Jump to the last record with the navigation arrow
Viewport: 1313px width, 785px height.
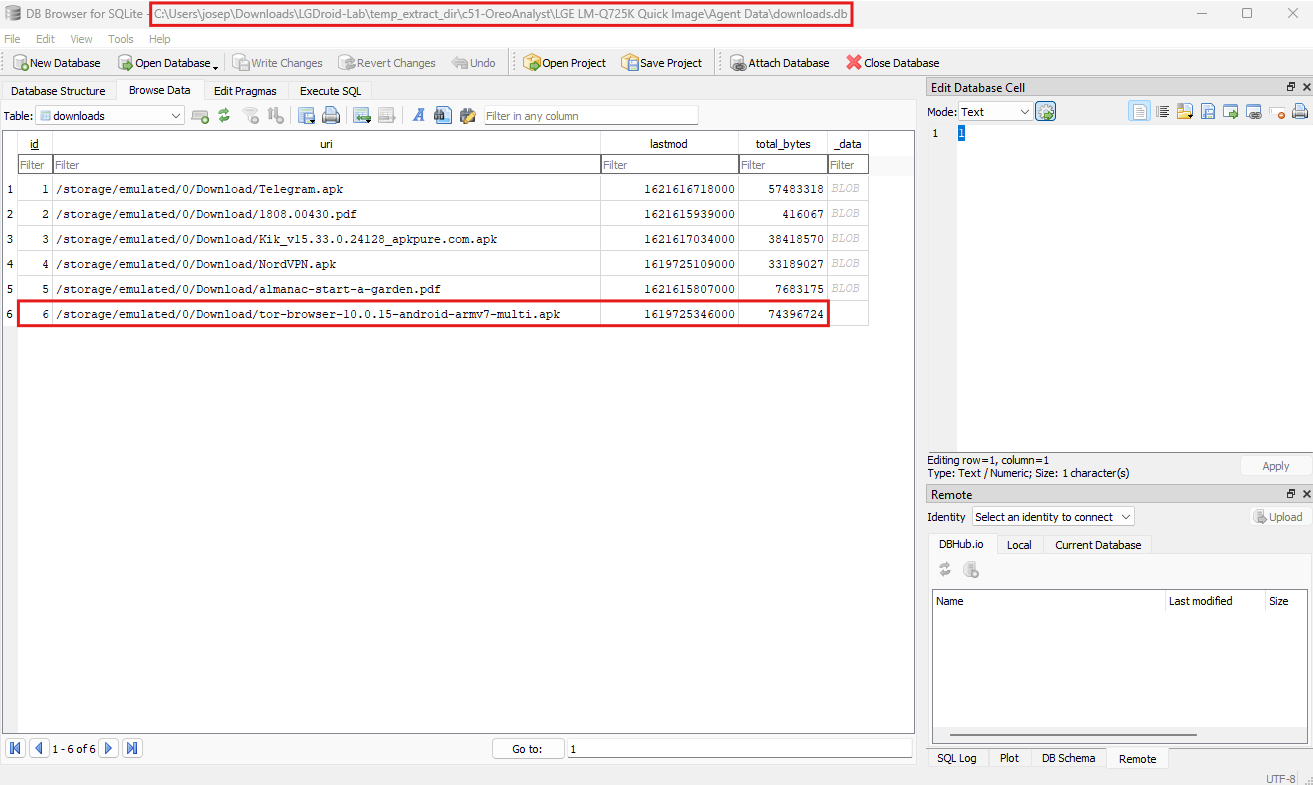[x=132, y=748]
